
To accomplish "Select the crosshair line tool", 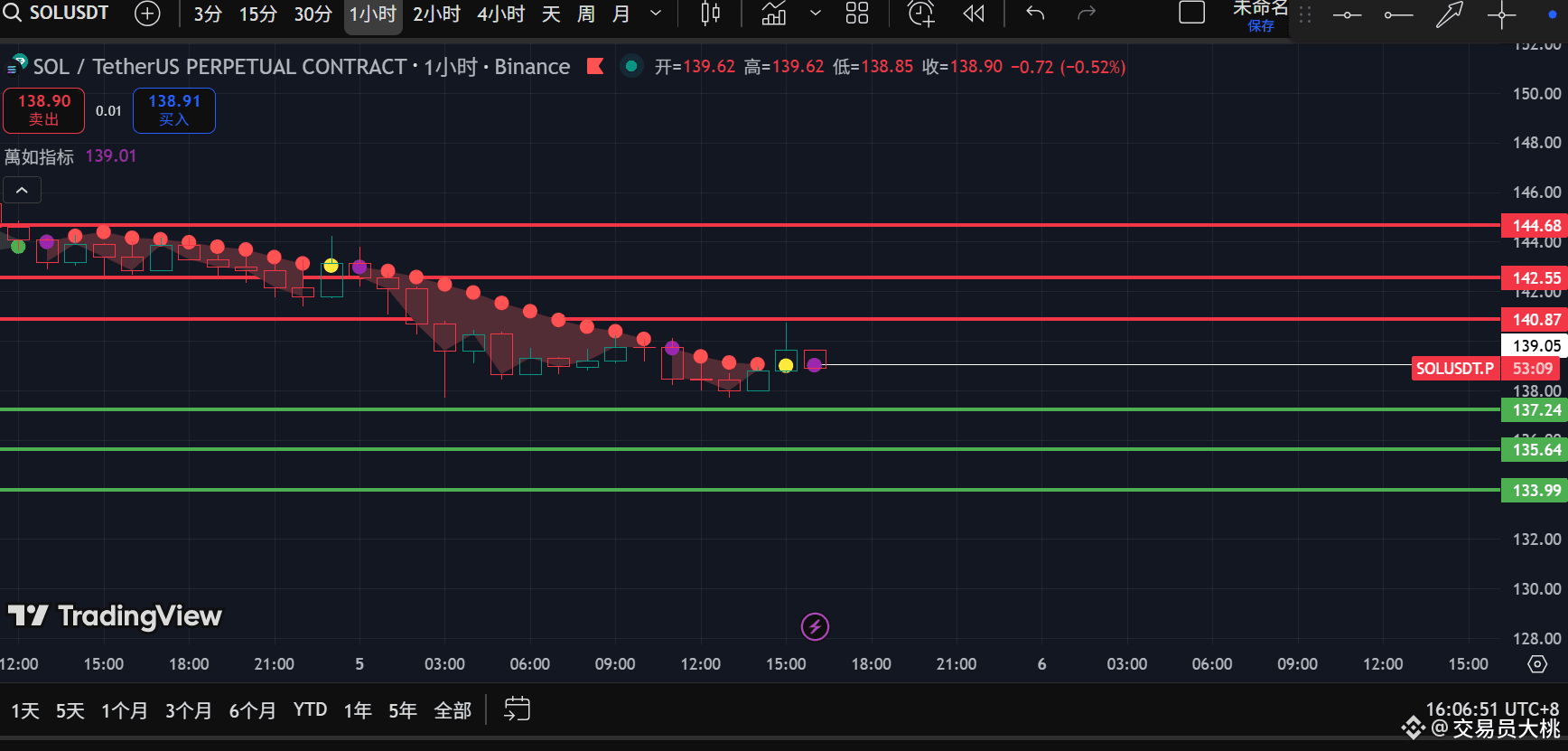I will point(1501,14).
